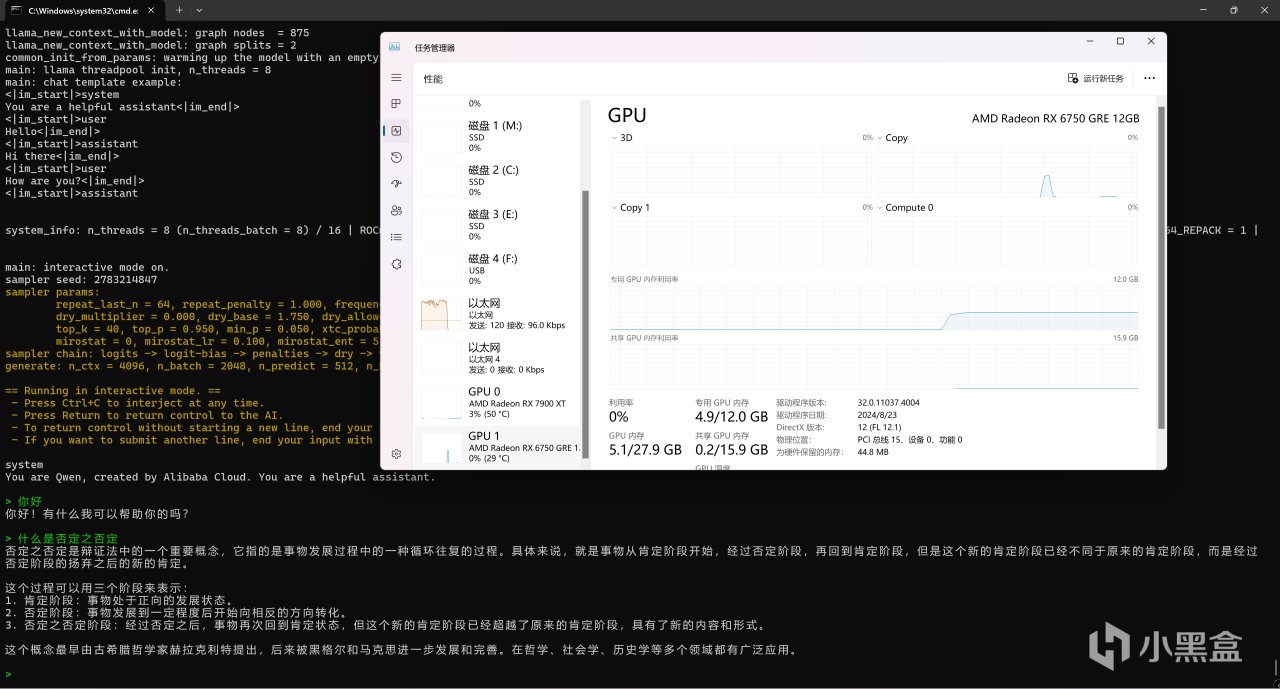Viewport: 1280px width, 689px height.
Task: Open Details page icon in sidebar
Action: [396, 237]
